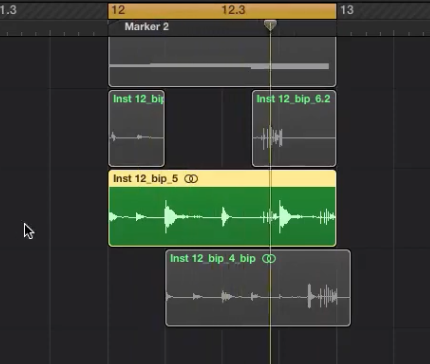Screen dimensions: 430x364
Task: Select the truncated Inst 12_bip region at bar 12
Action: (x=136, y=128)
